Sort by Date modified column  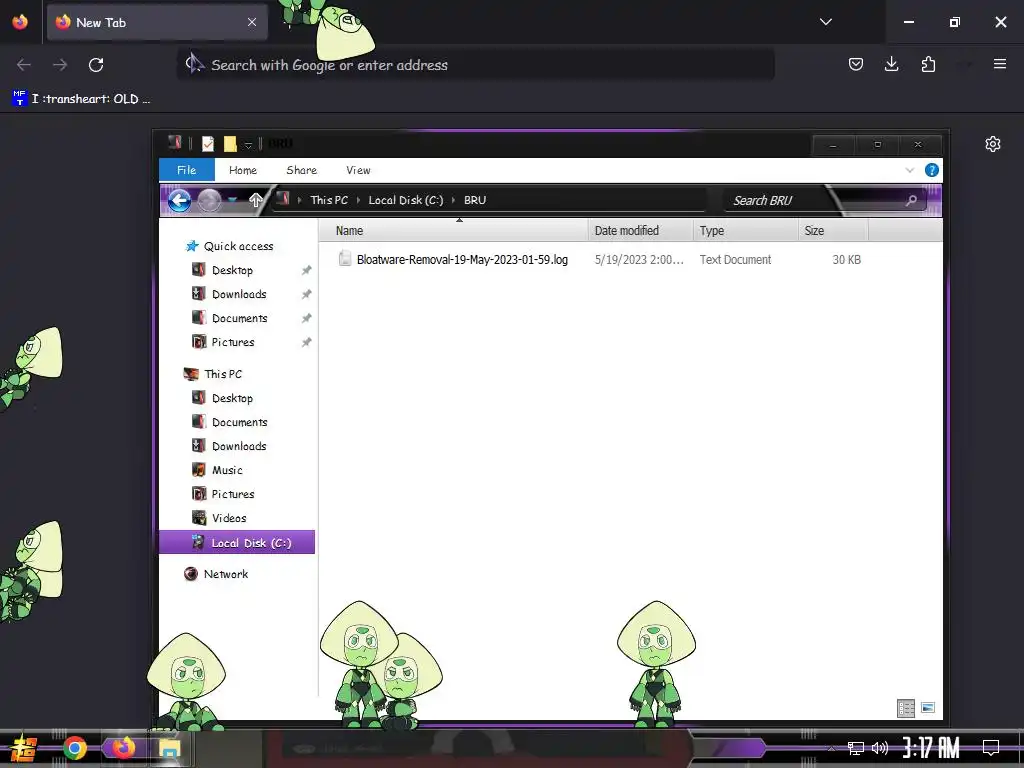(640, 231)
